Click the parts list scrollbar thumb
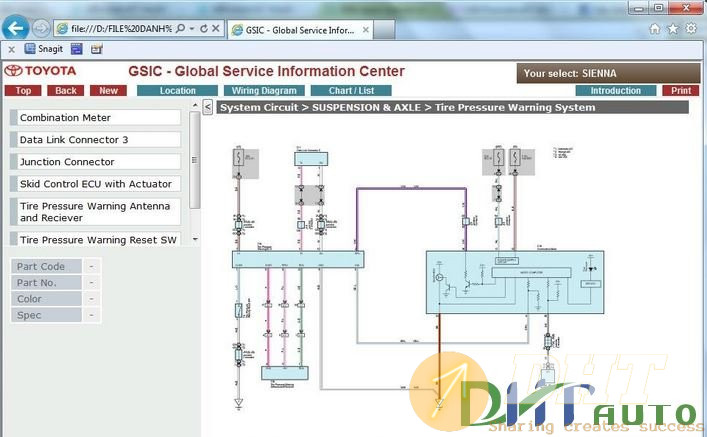The image size is (707, 437). coord(195,160)
